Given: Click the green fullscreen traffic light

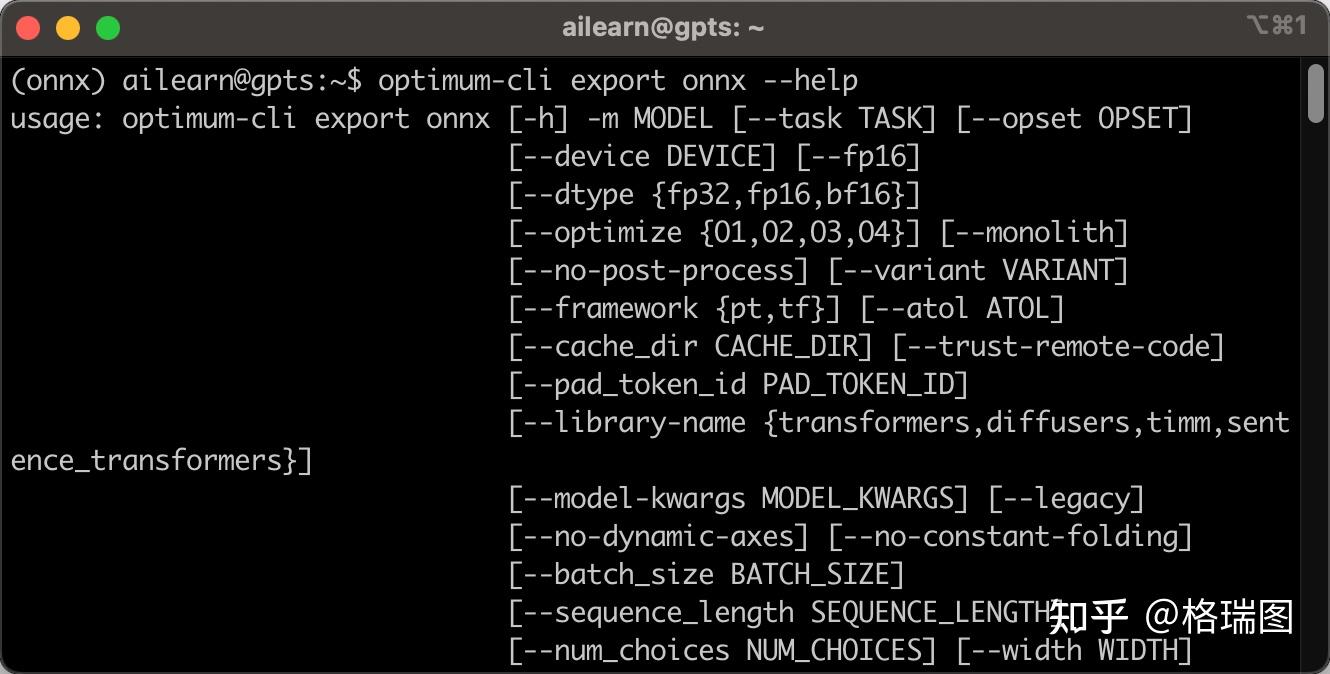Looking at the screenshot, I should [108, 27].
